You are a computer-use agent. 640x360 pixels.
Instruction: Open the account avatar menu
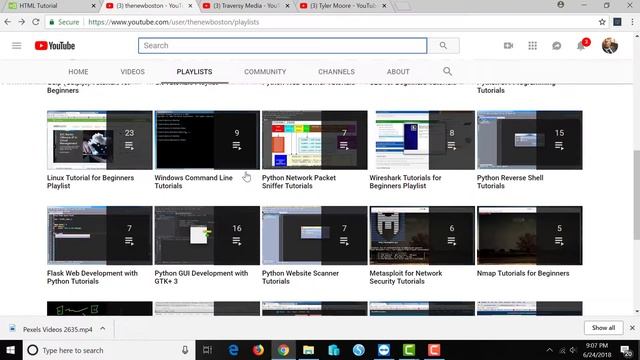610,46
